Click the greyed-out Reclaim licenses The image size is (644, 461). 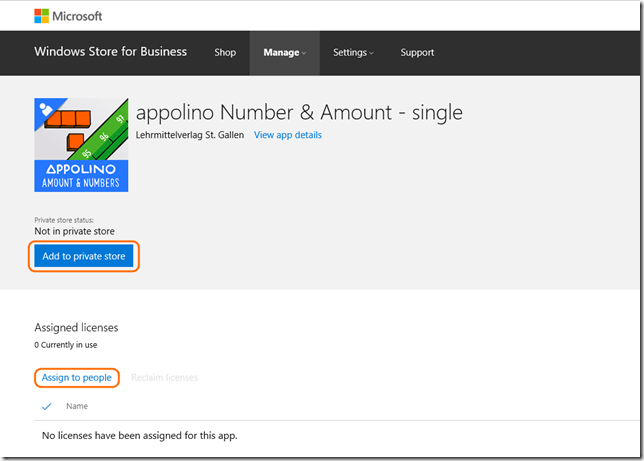pyautogui.click(x=164, y=378)
